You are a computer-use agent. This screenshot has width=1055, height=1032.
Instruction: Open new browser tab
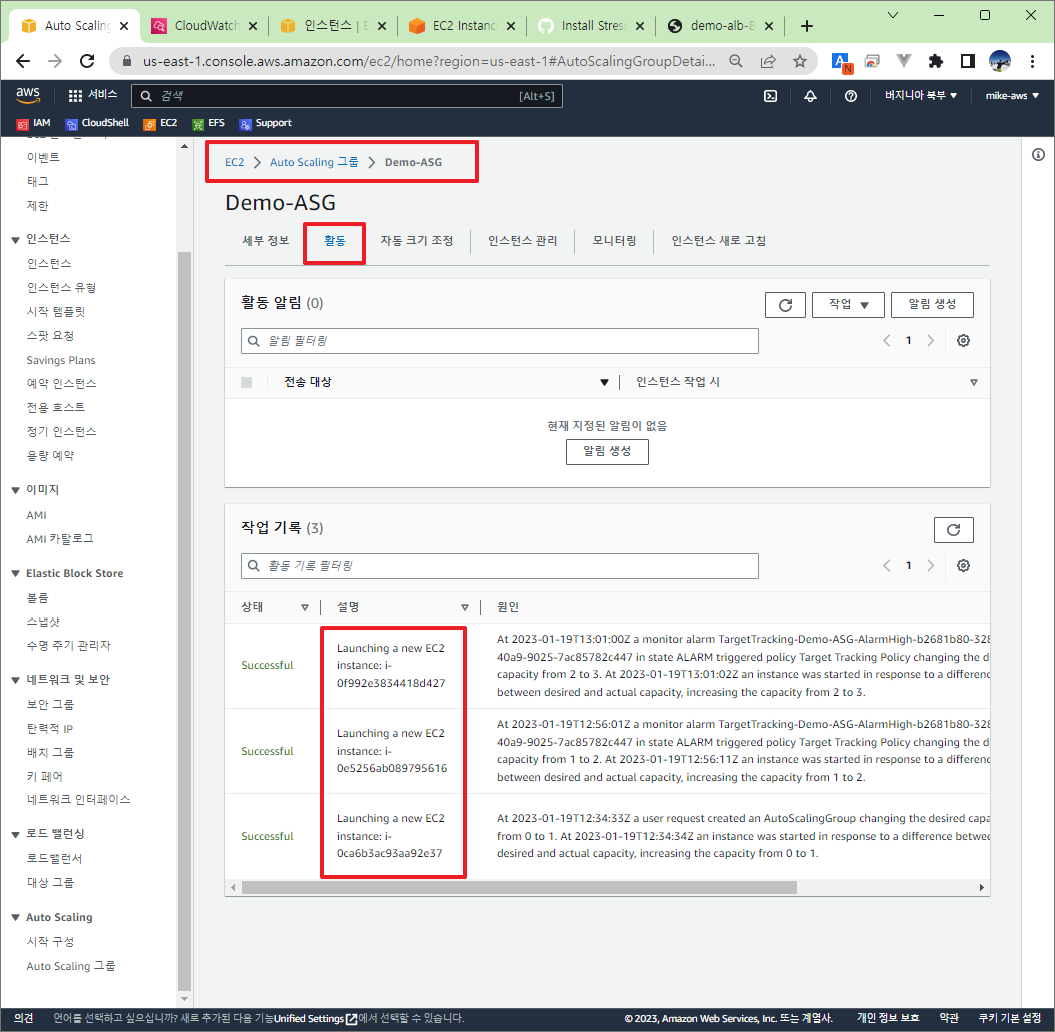(807, 26)
